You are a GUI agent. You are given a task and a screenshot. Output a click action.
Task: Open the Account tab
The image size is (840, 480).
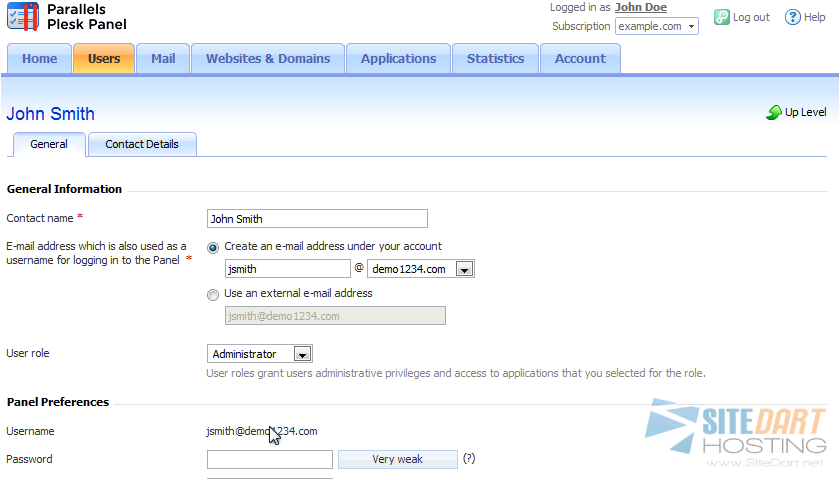[580, 58]
